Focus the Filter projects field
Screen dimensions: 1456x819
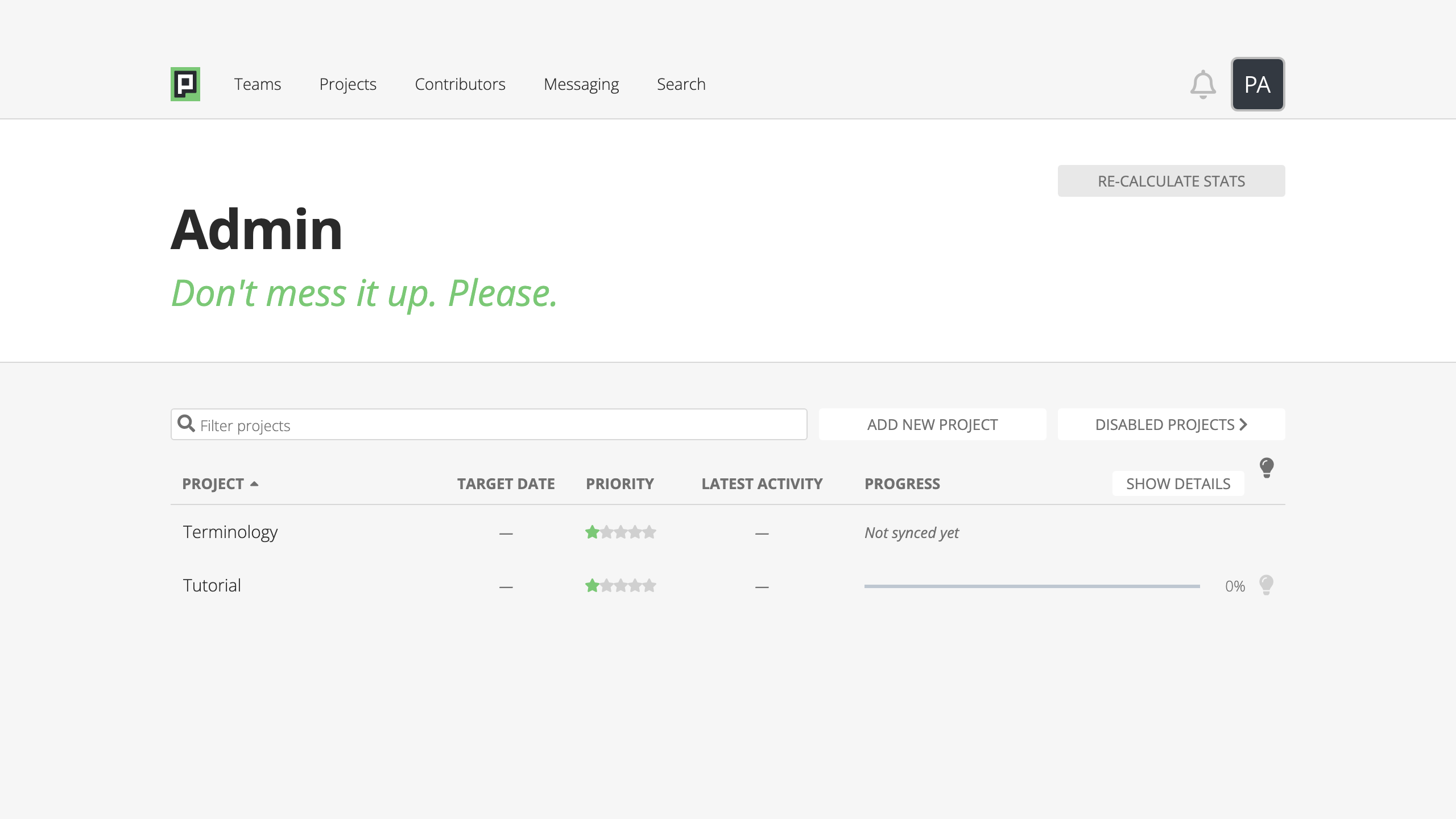489,424
